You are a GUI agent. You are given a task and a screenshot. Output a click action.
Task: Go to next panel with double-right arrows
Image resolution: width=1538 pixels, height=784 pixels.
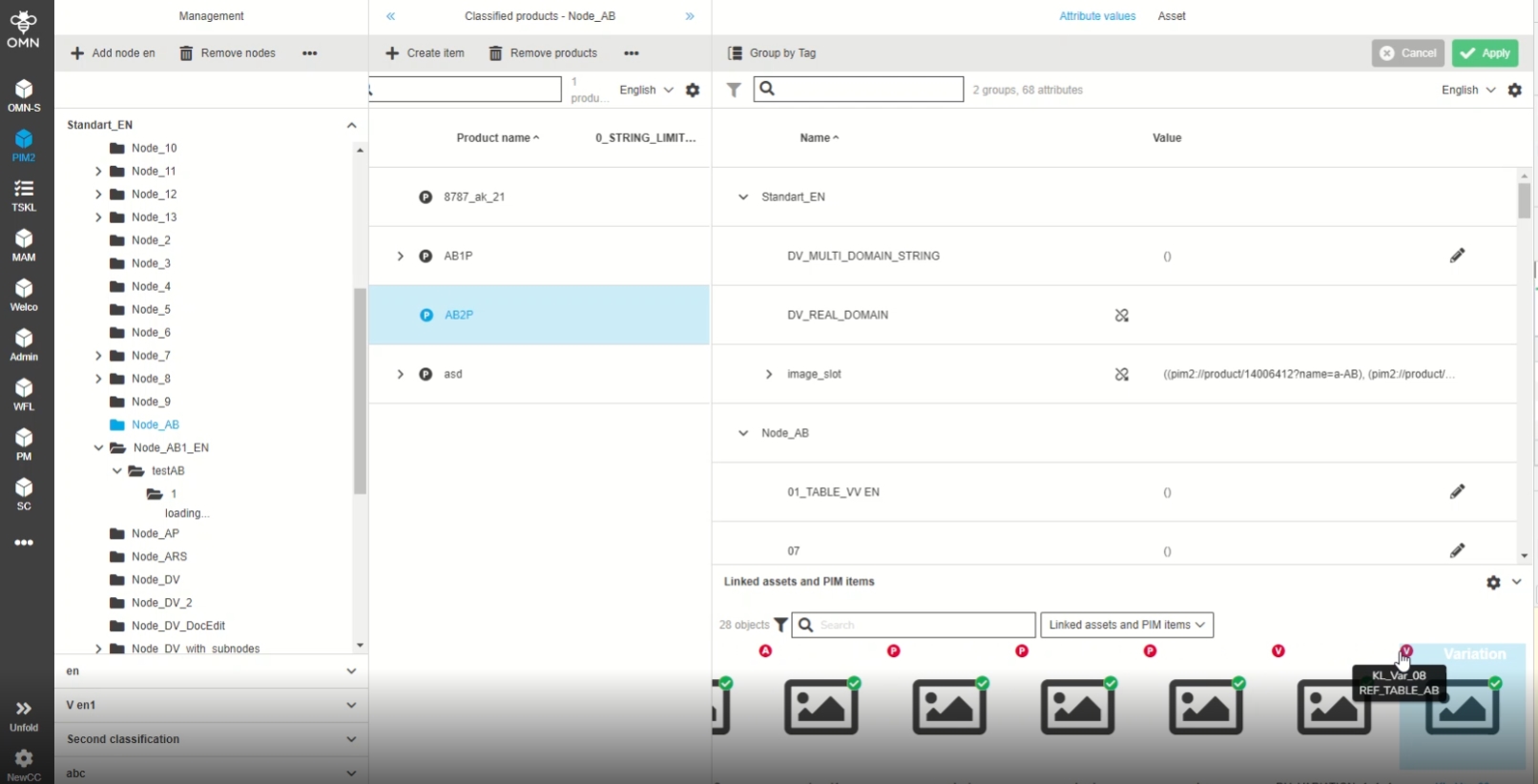(x=690, y=16)
